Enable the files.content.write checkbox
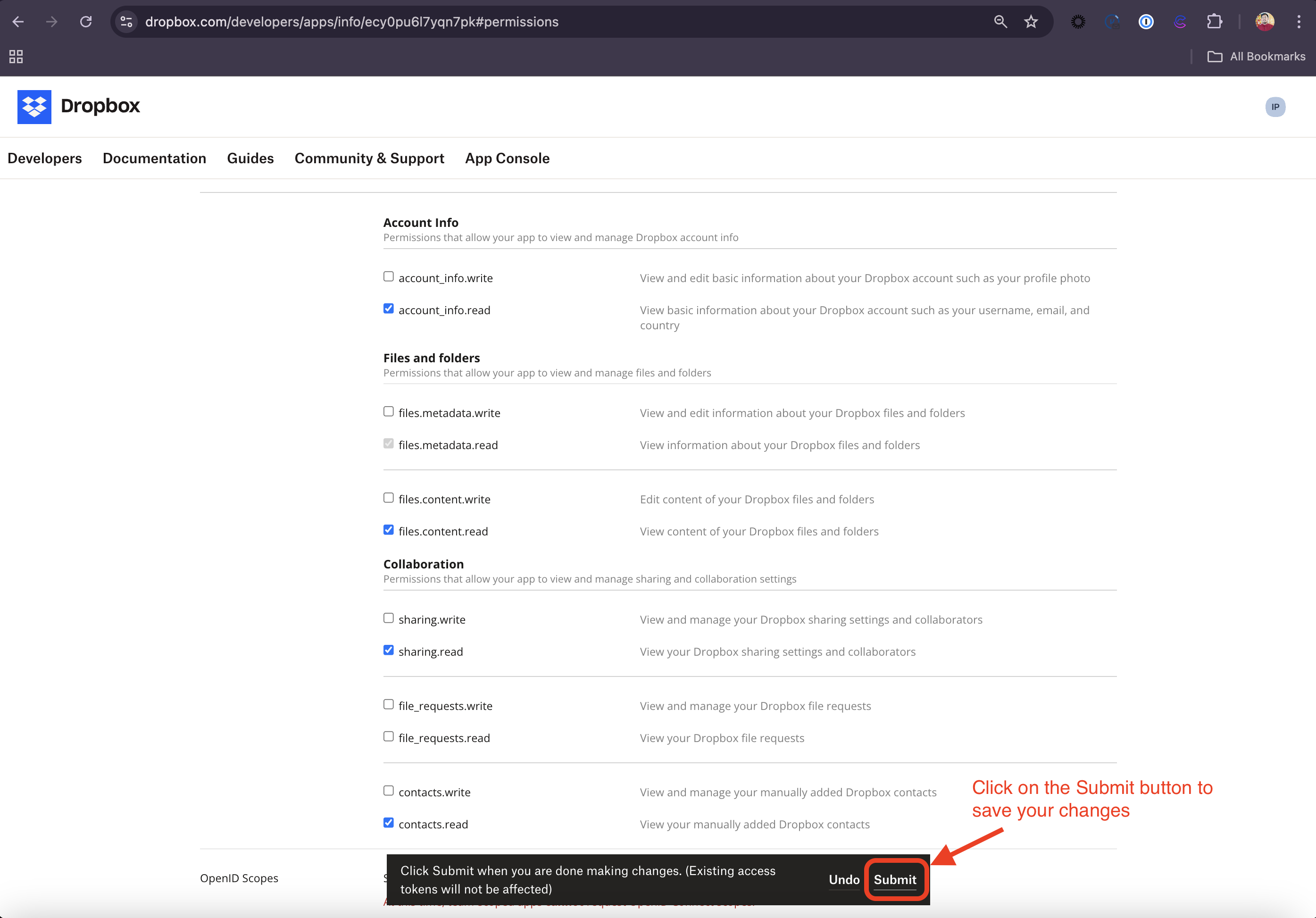 [x=389, y=498]
